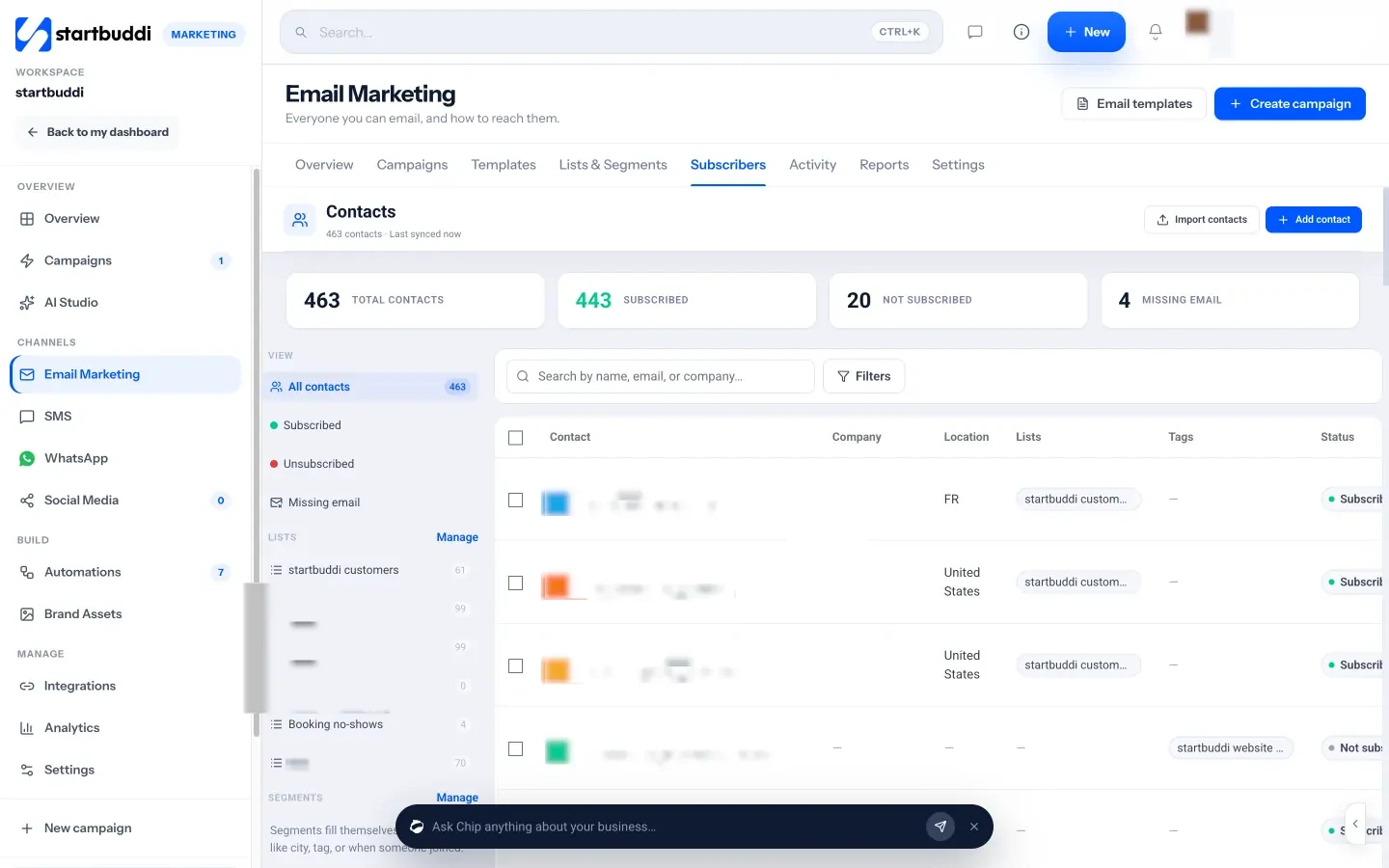This screenshot has width=1389, height=868.
Task: Open notifications bell icon
Action: [1156, 32]
